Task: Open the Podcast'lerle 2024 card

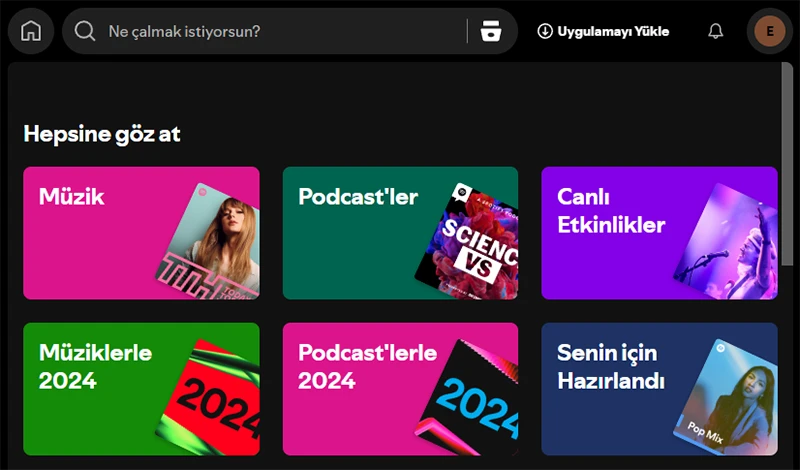Action: 401,389
